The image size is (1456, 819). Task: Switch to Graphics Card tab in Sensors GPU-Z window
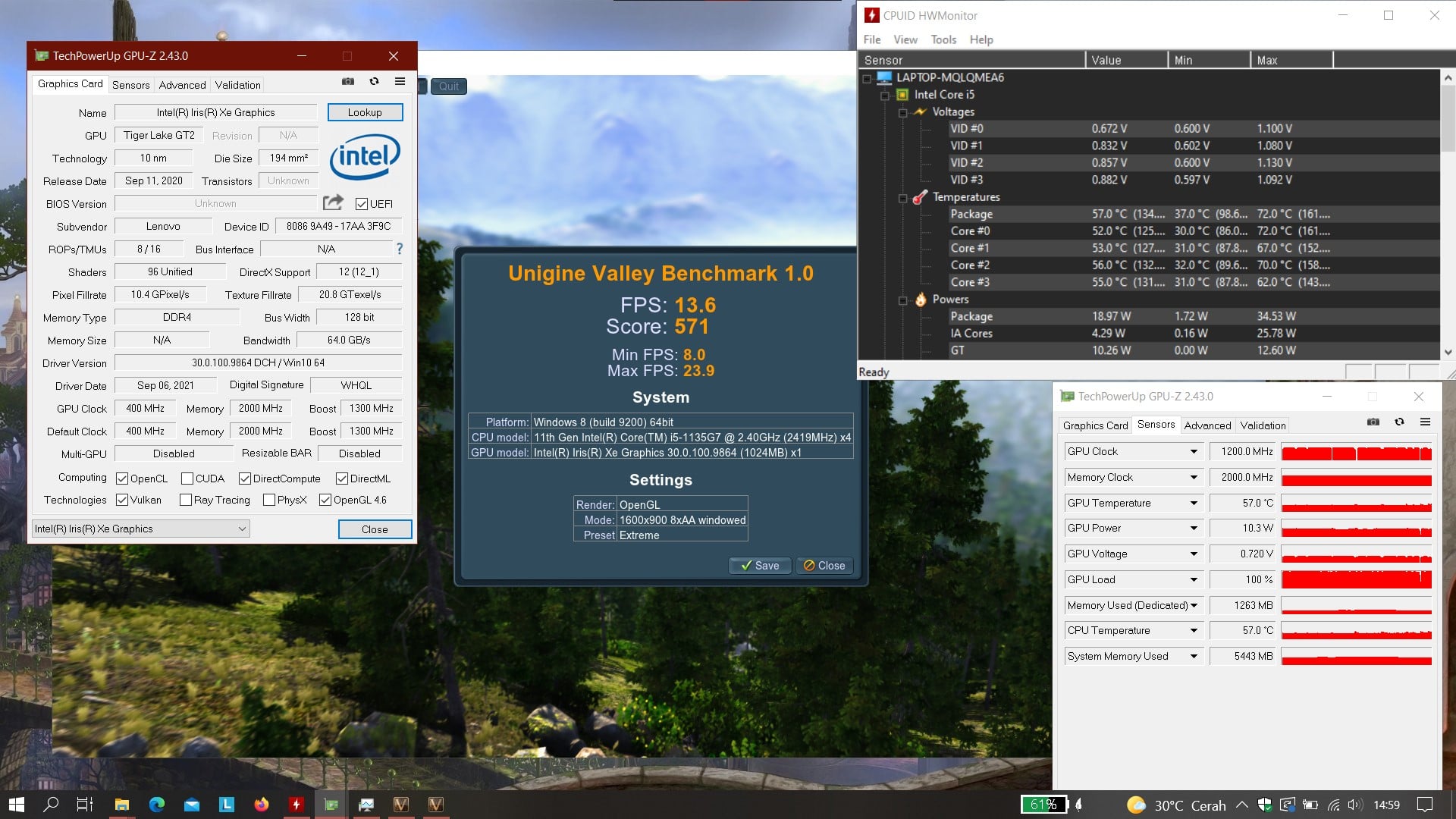[1095, 425]
